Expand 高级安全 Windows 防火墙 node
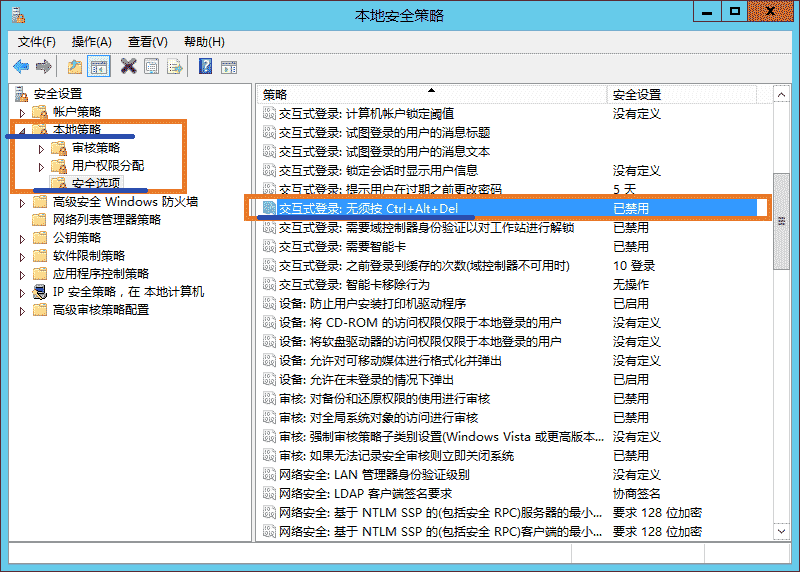This screenshot has width=800, height=572. click(22, 203)
